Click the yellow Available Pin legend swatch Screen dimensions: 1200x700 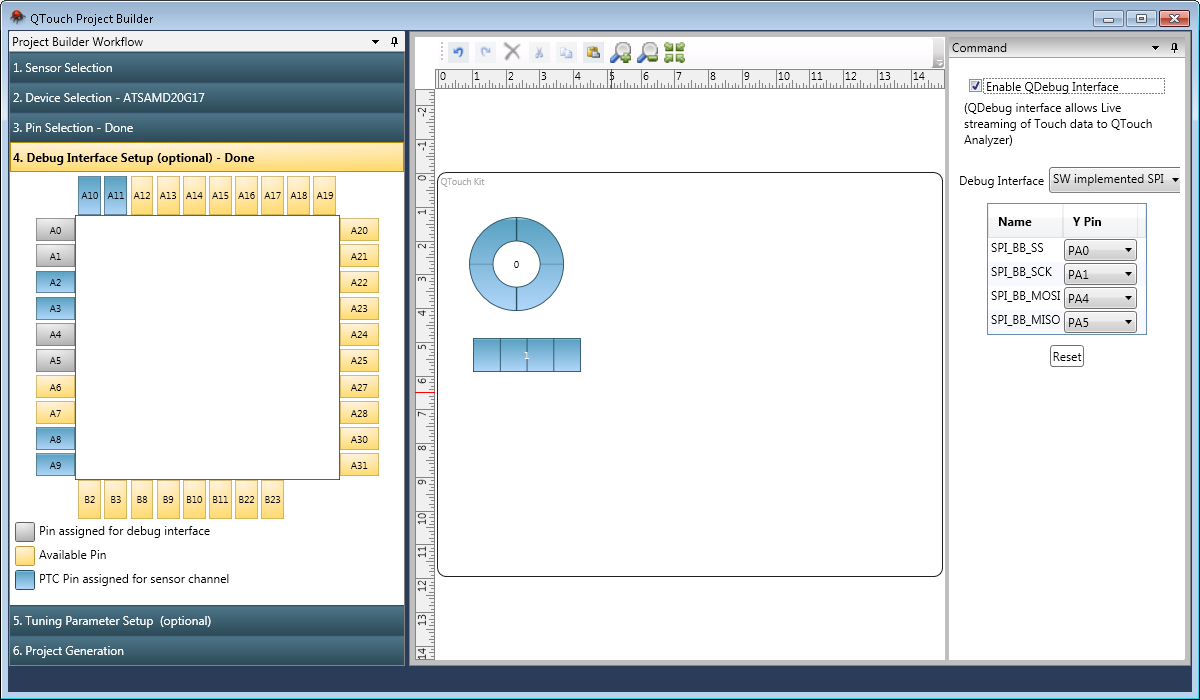pyautogui.click(x=25, y=556)
